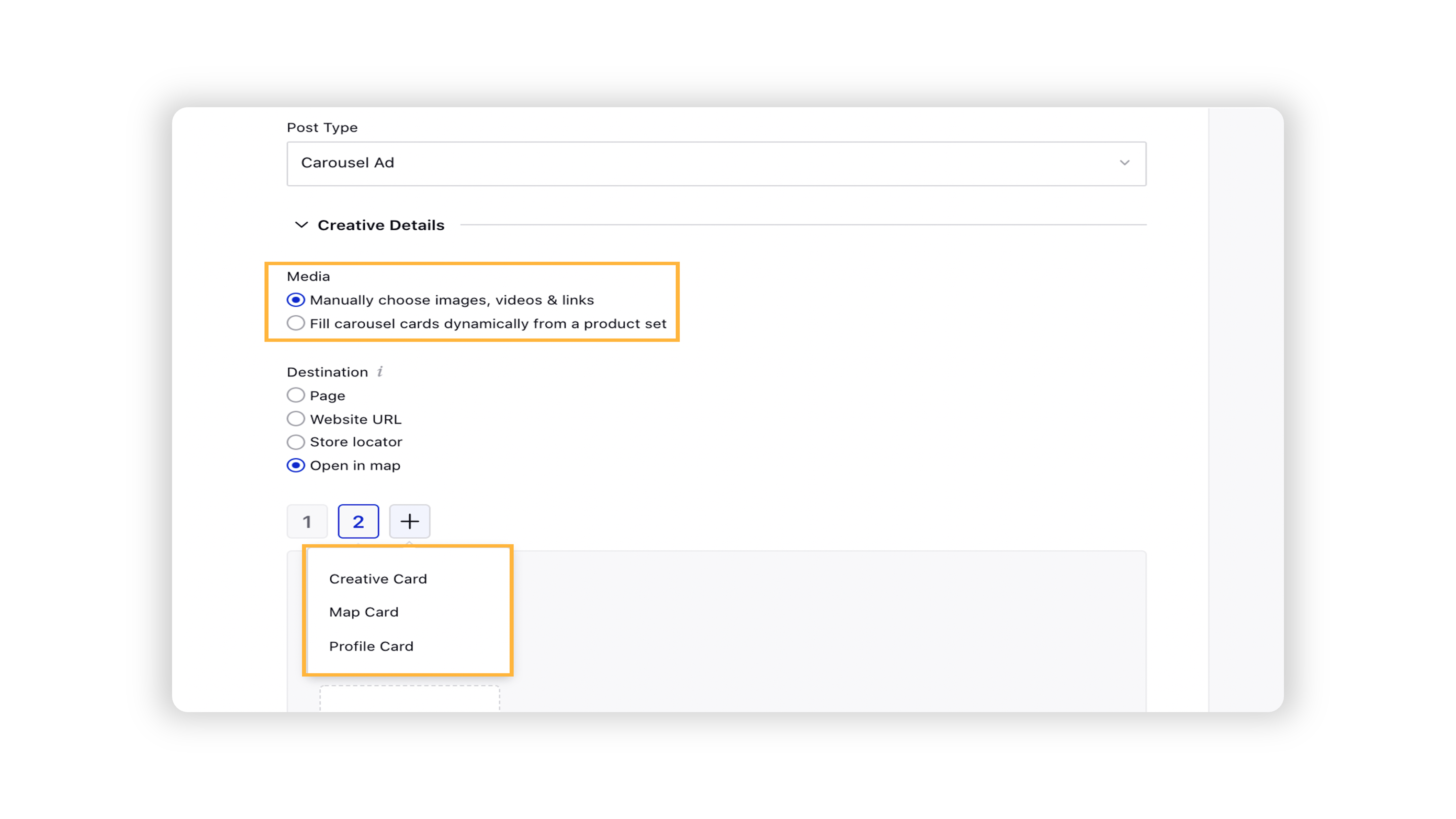1456x819 pixels.
Task: Click the Profile Card option
Action: point(371,645)
